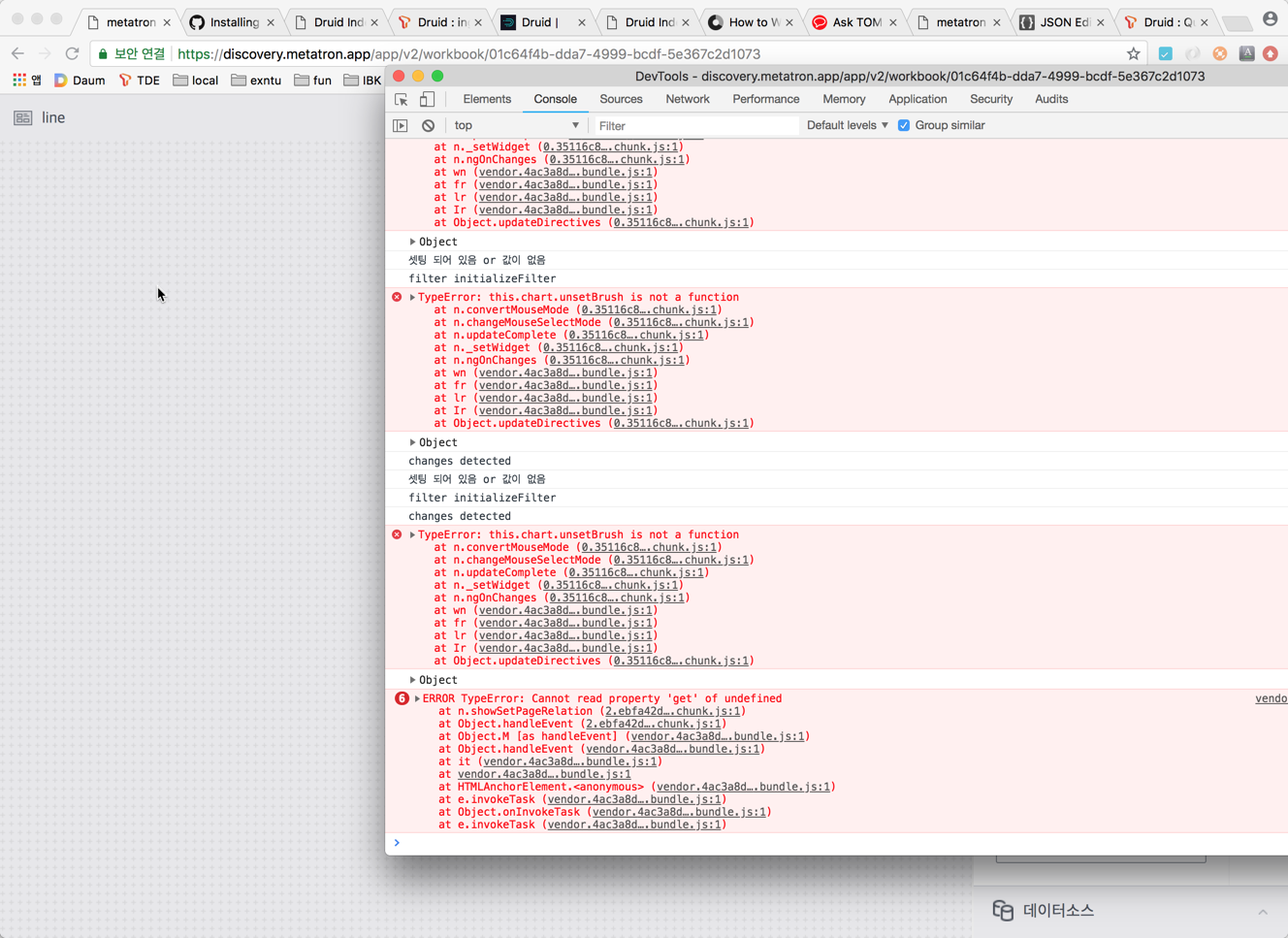Bookmark page with the star icon

(1133, 53)
